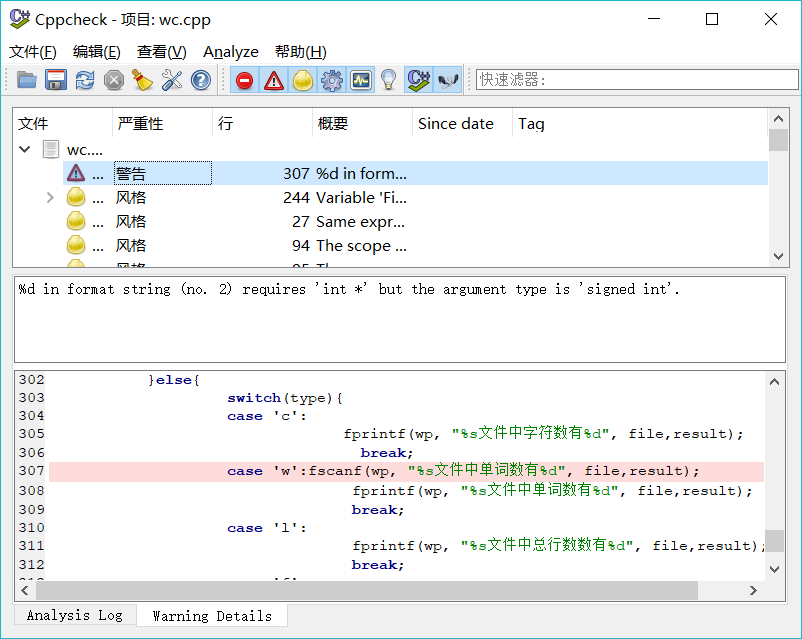Click the warning message text box
Screen dimensions: 802x639
[x=400, y=320]
